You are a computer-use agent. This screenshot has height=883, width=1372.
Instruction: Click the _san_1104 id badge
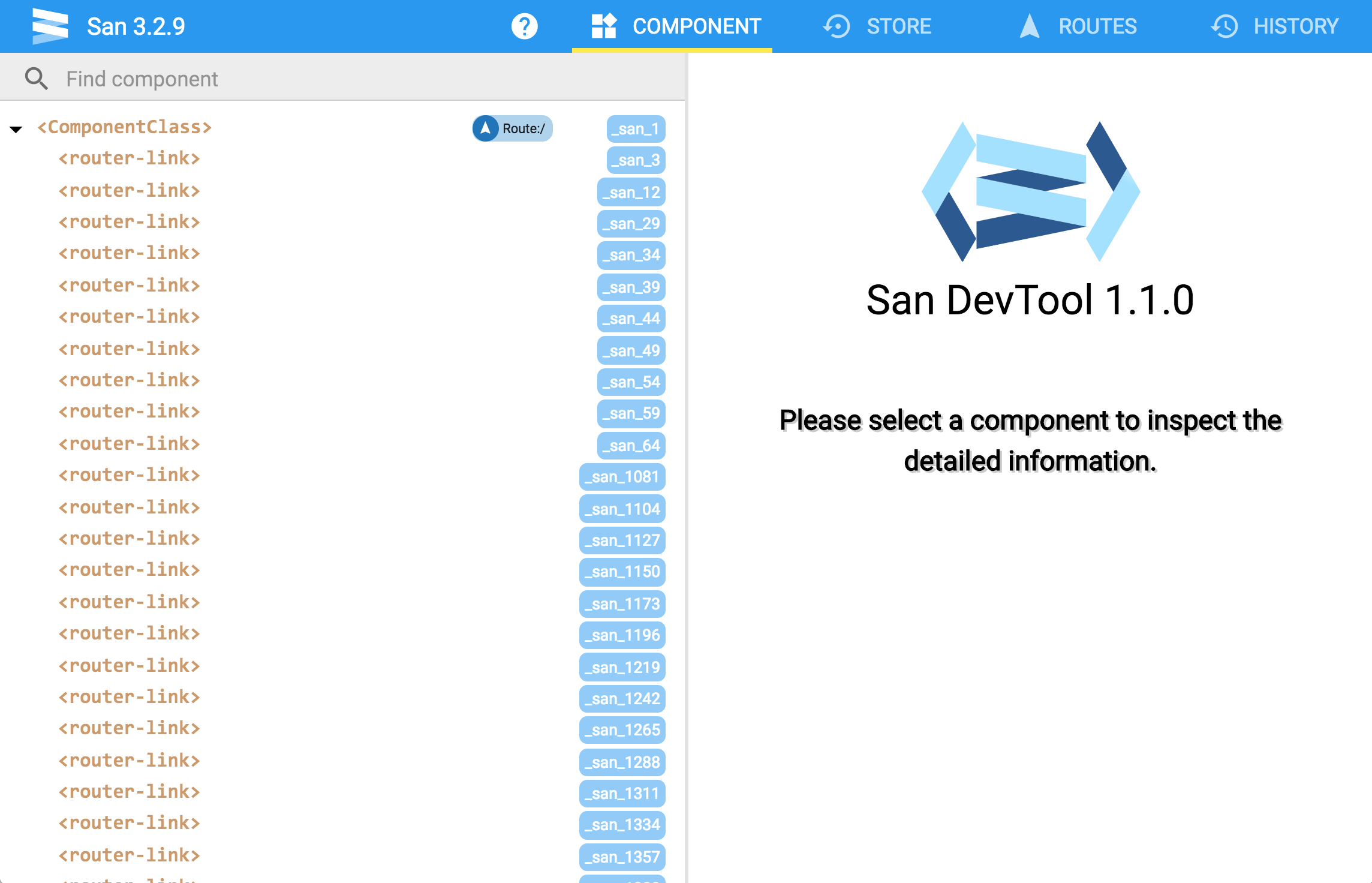622,509
